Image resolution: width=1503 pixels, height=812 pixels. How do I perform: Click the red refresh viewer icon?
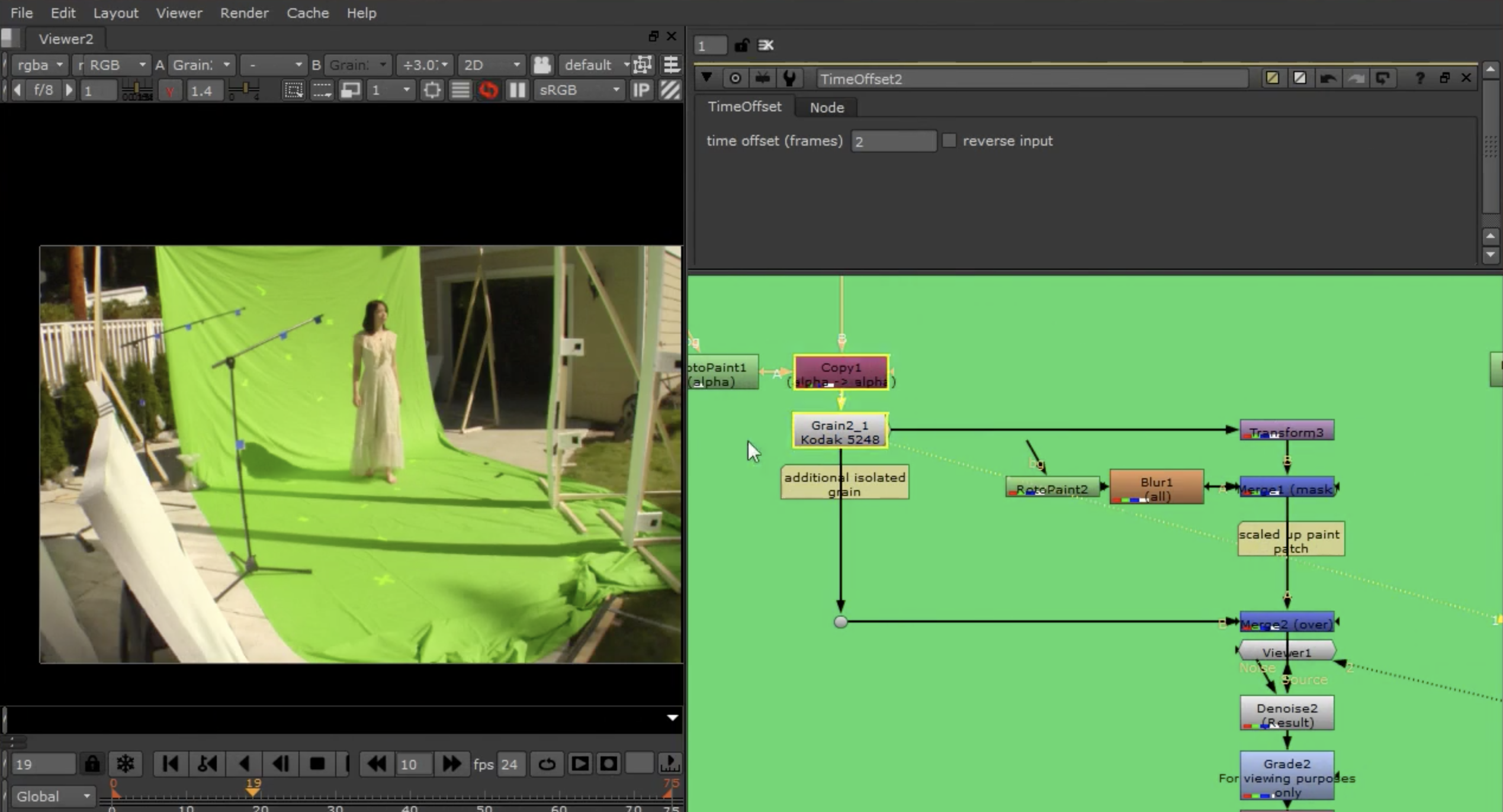tap(489, 91)
